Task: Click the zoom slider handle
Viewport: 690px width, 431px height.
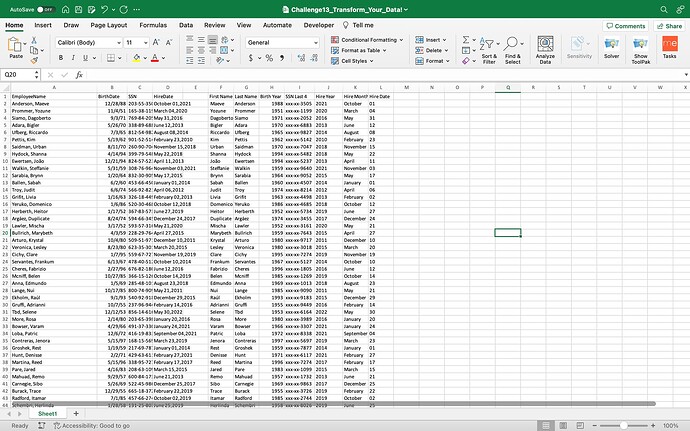Action: point(623,425)
